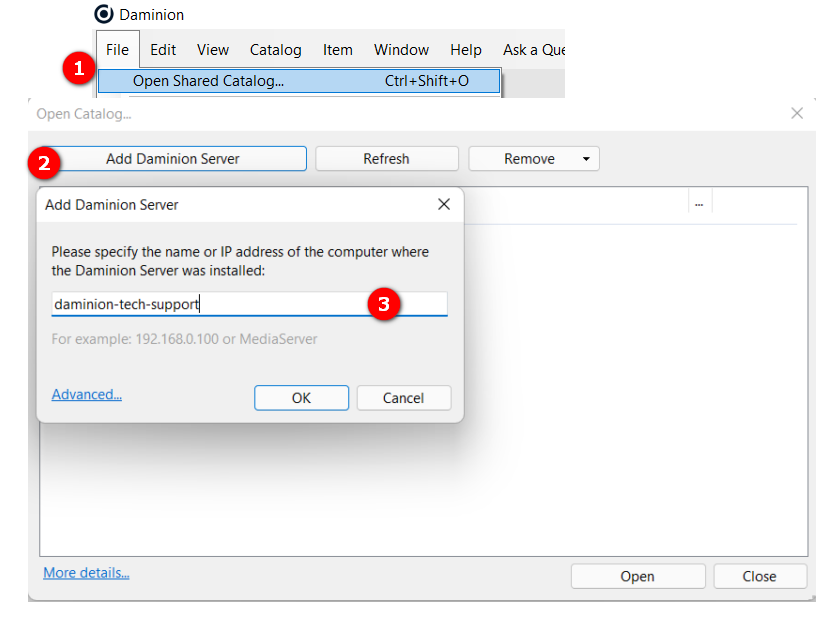
Task: Open the Window menu
Action: click(x=401, y=49)
